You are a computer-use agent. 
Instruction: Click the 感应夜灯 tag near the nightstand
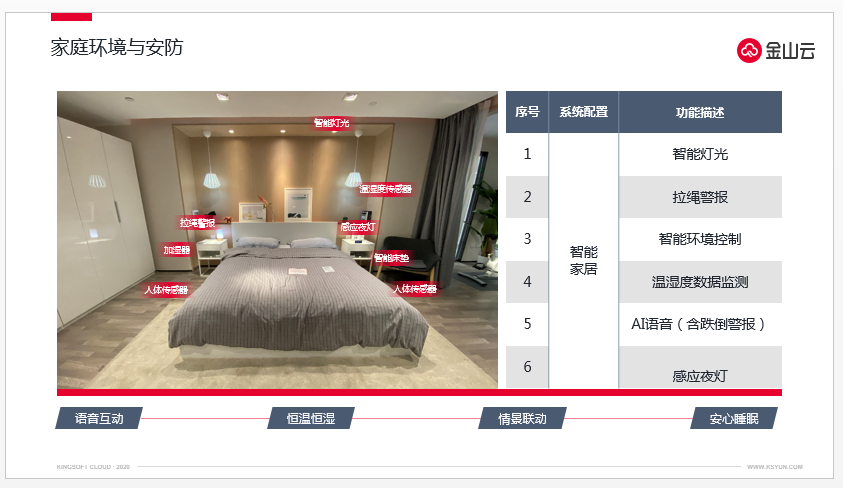[358, 227]
